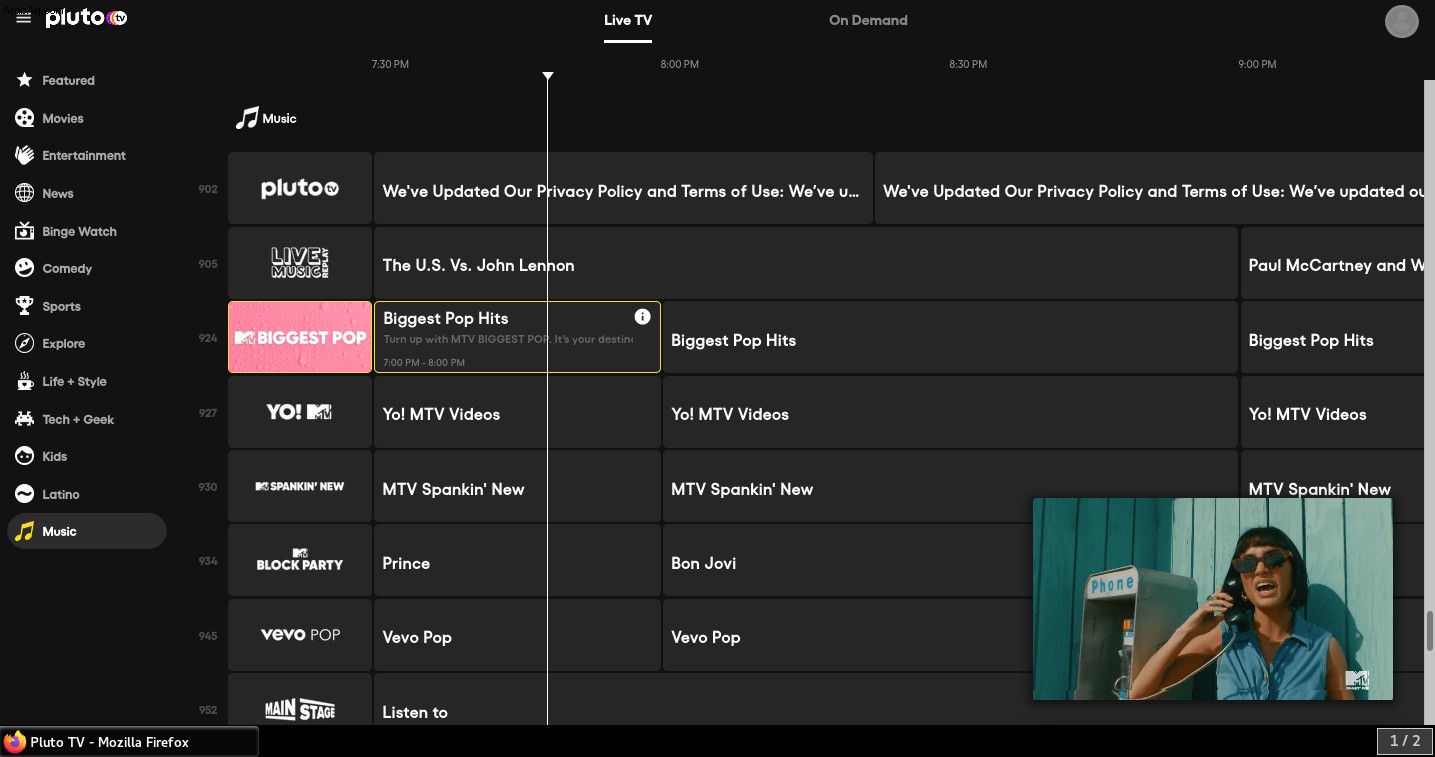
Task: Click the current time marker on timeline
Action: (x=547, y=76)
